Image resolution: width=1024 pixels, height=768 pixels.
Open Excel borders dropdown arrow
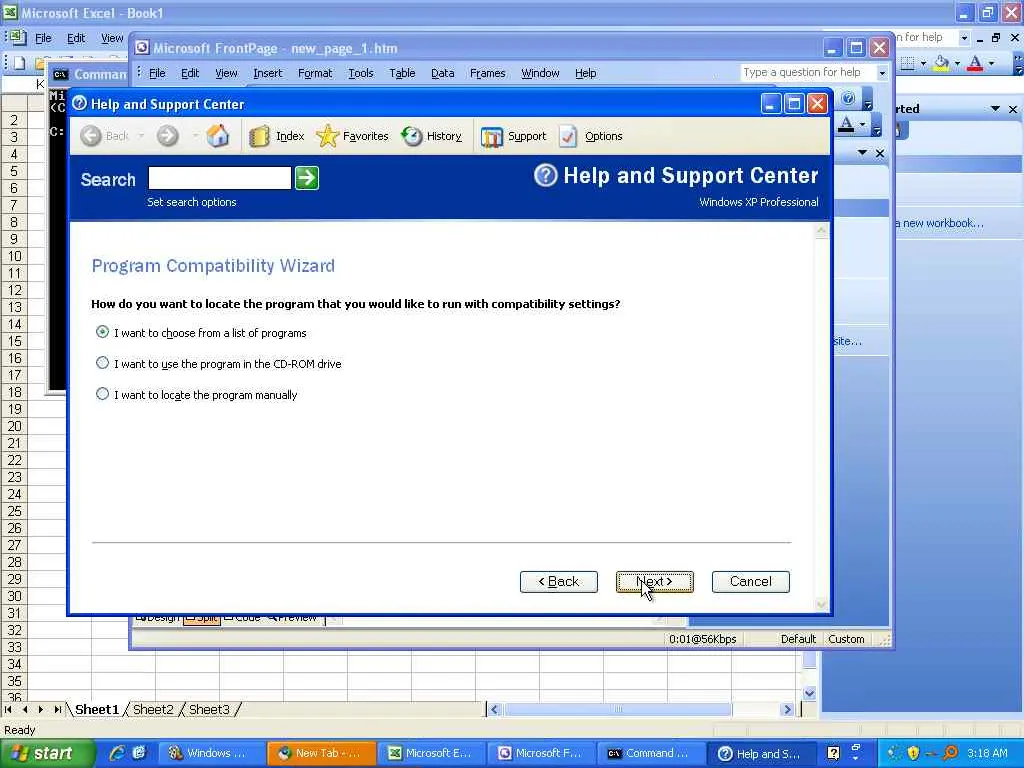coord(923,63)
